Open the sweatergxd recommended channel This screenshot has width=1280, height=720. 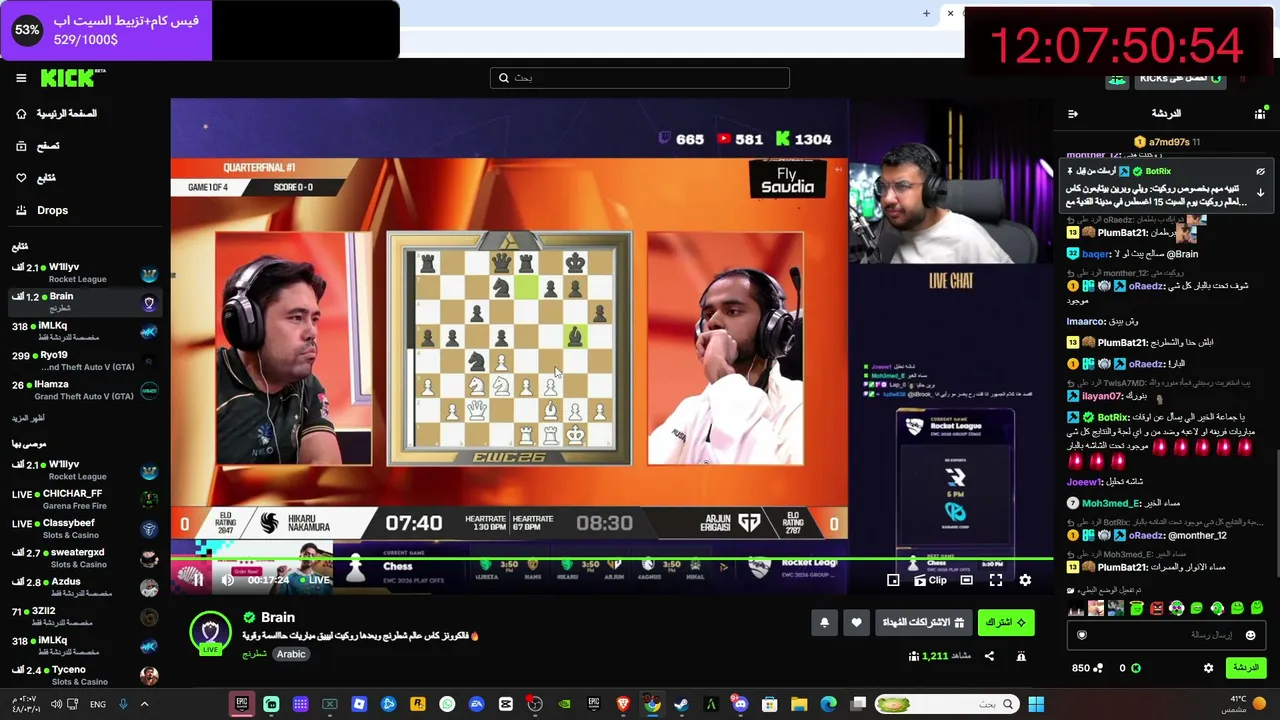tap(85, 558)
